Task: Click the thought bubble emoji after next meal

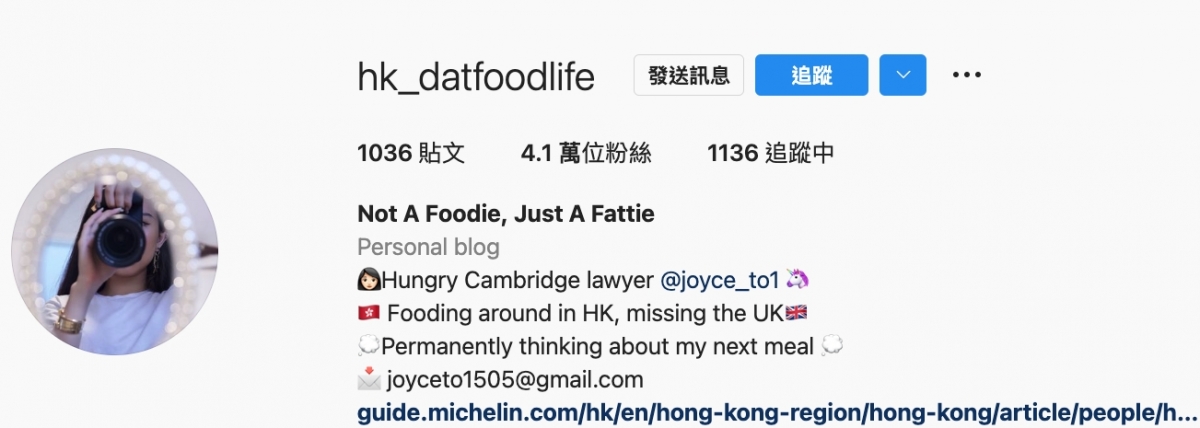Action: tap(832, 347)
